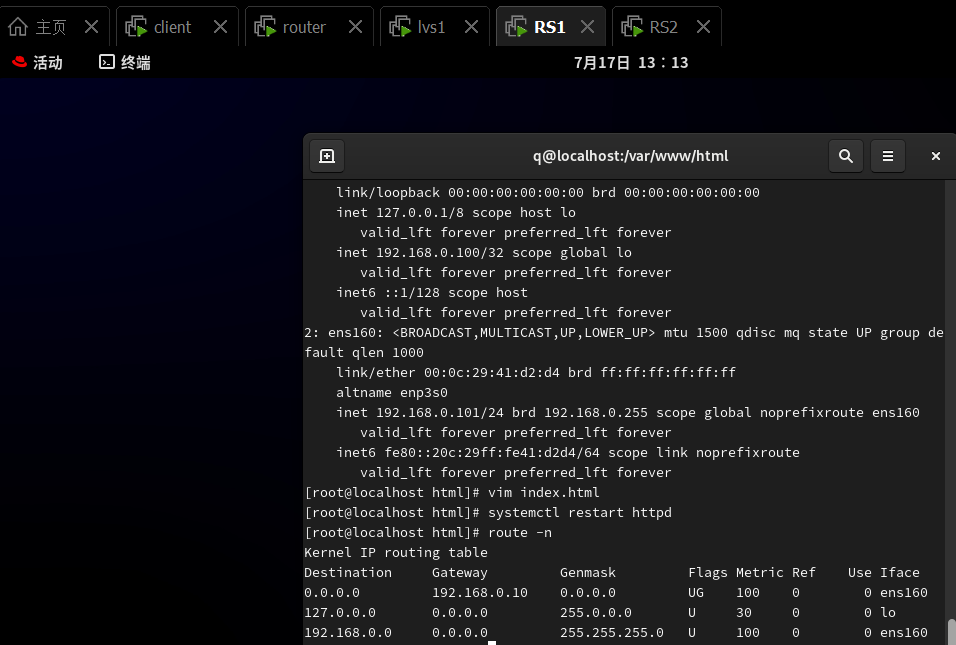Select the active RS1 VM tab
This screenshot has height=645, width=956.
[549, 27]
